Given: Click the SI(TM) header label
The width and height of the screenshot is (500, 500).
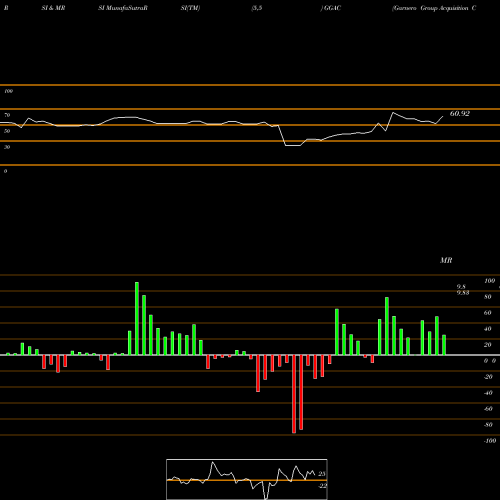Looking at the screenshot, I should [x=190, y=8].
